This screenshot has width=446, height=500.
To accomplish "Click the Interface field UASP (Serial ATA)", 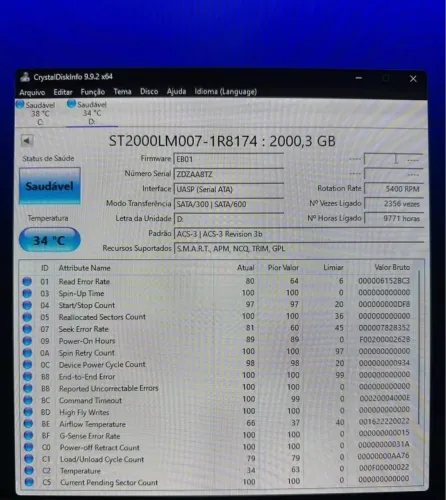I will coord(229,189).
